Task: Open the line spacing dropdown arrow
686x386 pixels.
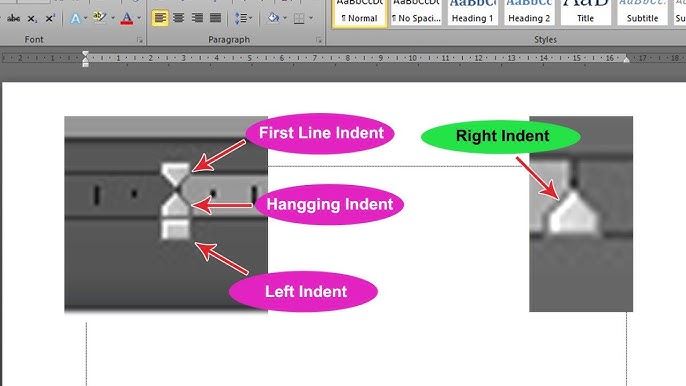Action: pyautogui.click(x=250, y=18)
